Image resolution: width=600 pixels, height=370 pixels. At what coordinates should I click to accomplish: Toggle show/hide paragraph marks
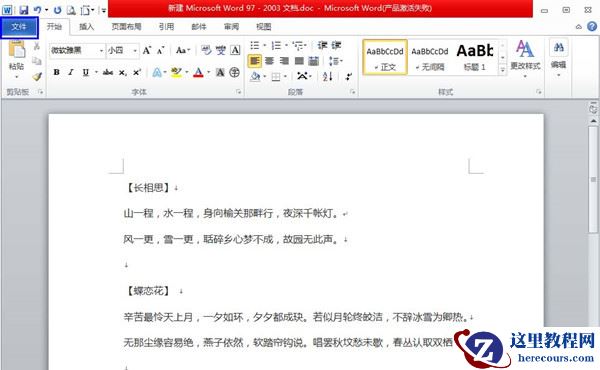(348, 77)
